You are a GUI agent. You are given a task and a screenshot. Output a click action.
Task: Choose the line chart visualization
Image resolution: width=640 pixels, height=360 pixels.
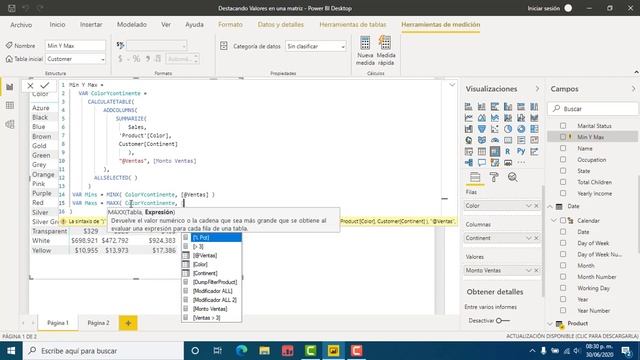coord(469,118)
